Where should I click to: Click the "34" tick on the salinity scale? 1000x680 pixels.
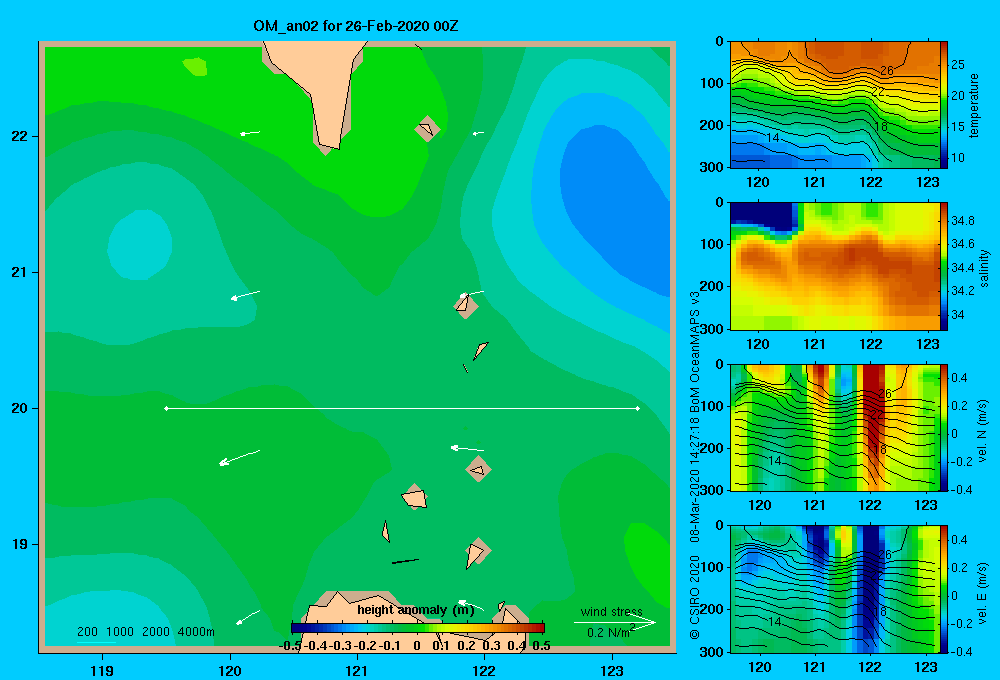[958, 314]
